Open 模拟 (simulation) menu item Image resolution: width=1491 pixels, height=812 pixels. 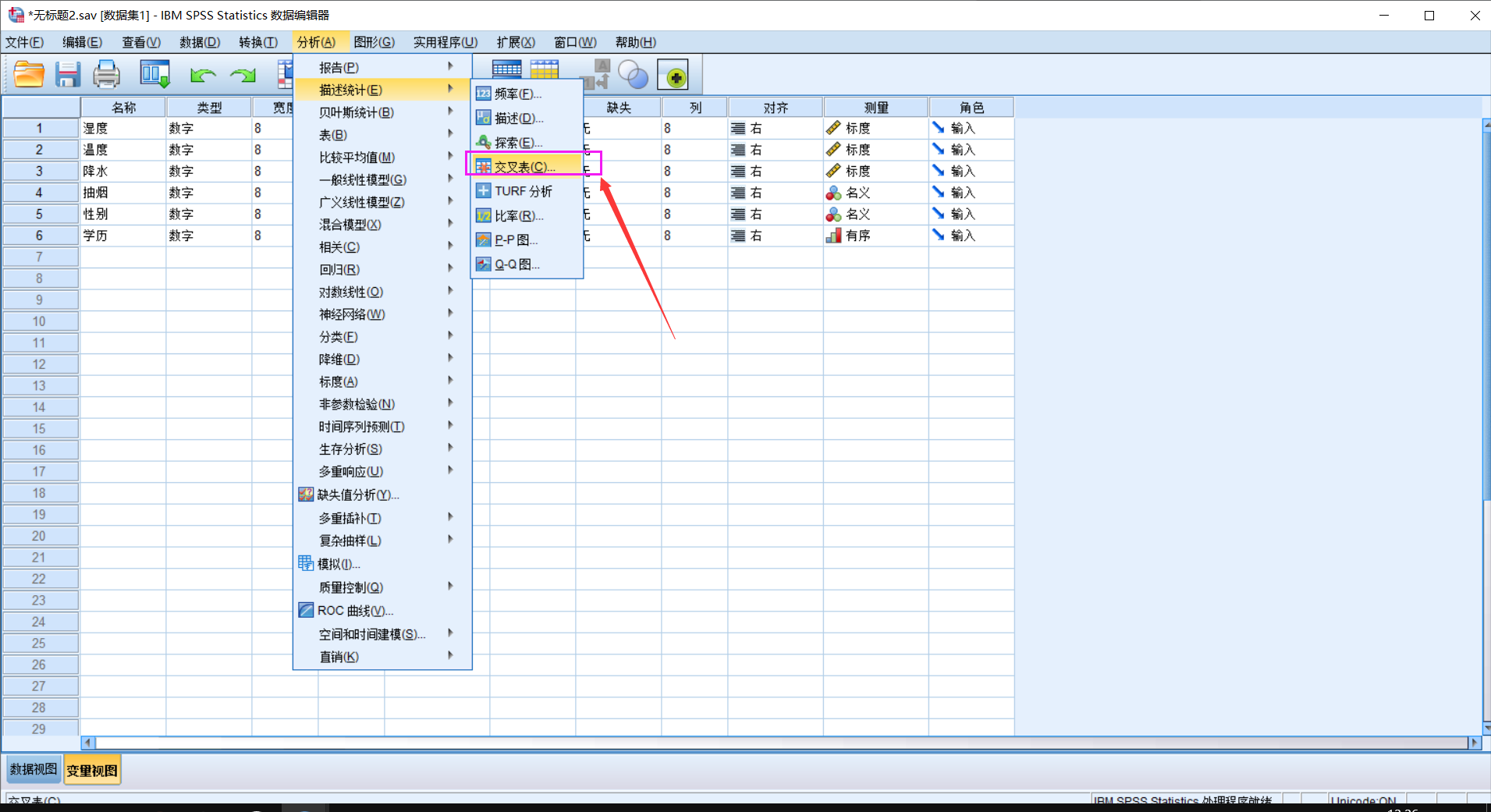coord(382,564)
